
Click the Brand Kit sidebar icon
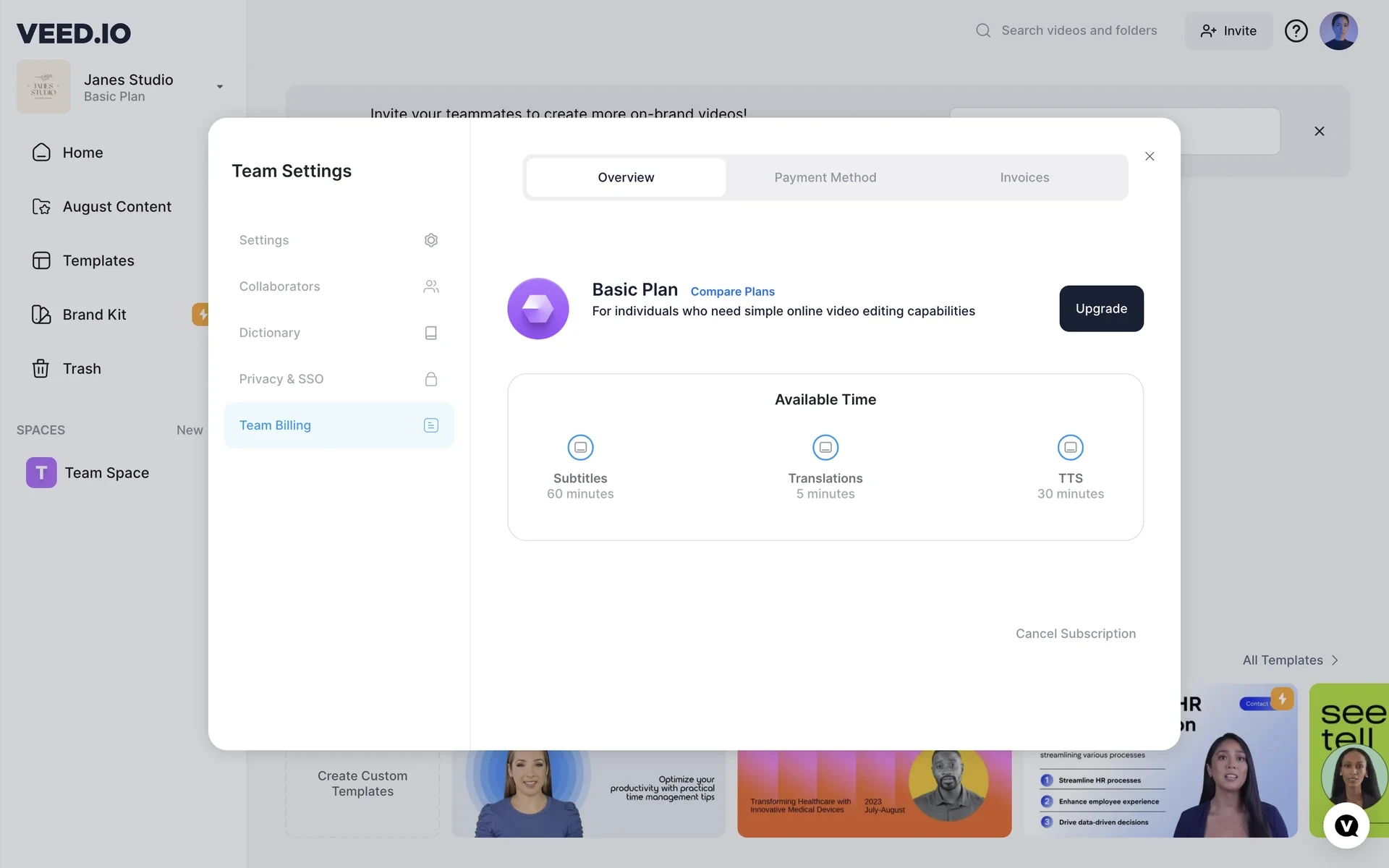pyautogui.click(x=41, y=315)
